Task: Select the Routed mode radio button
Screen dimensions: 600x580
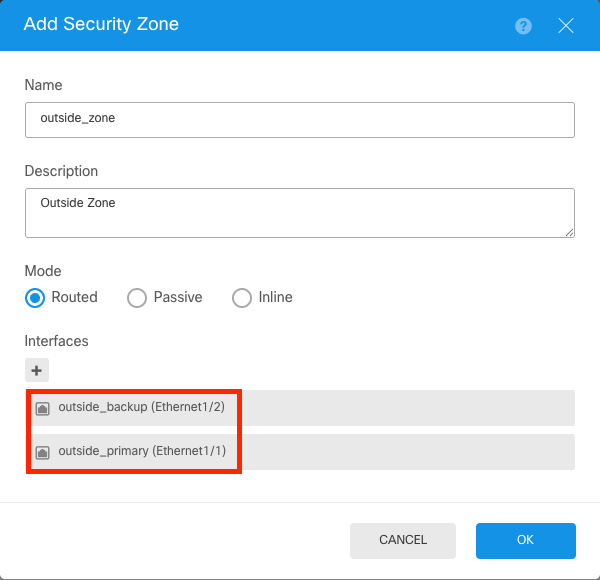Action: click(x=35, y=298)
